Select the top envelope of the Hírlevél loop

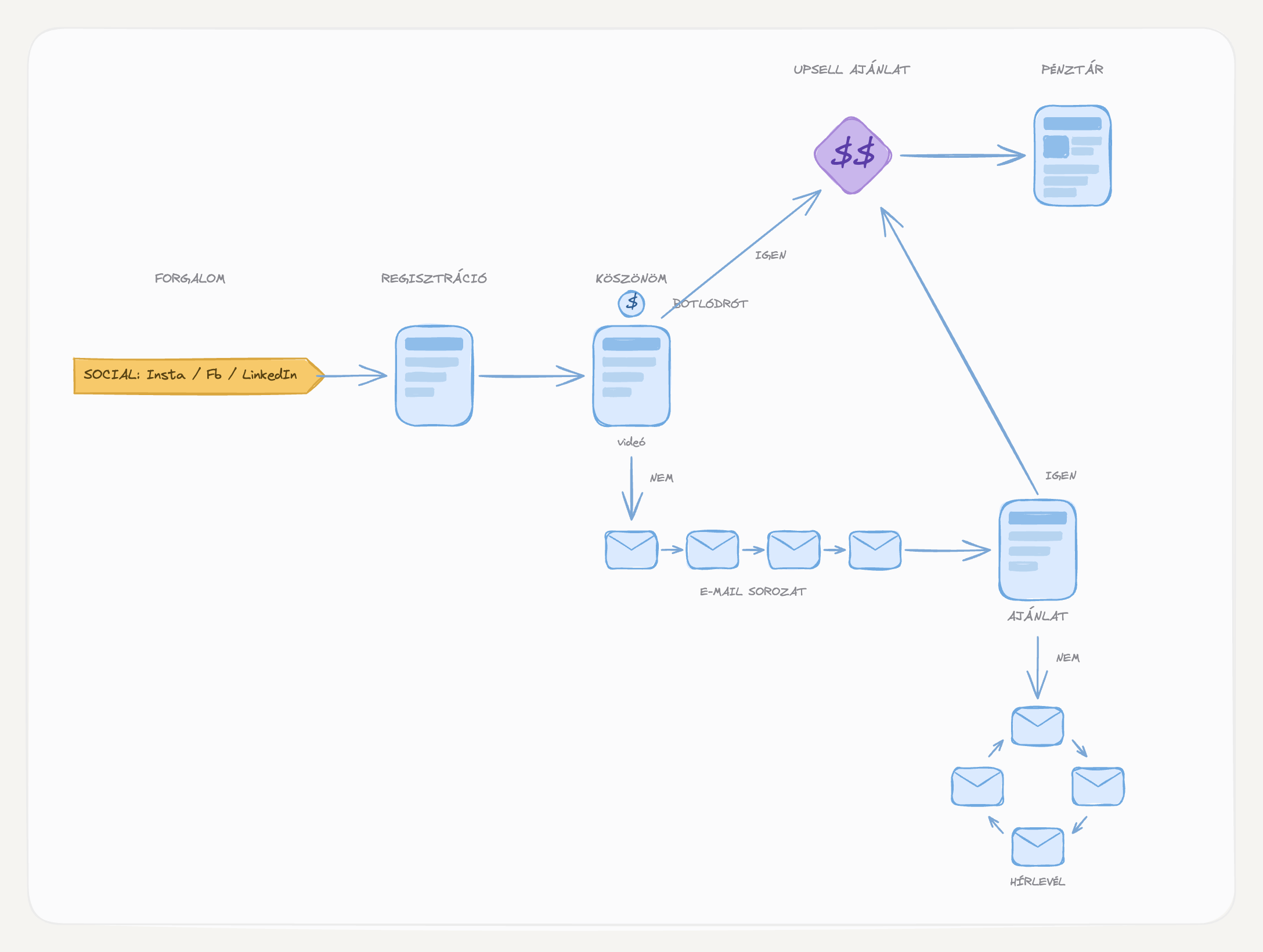1038,726
